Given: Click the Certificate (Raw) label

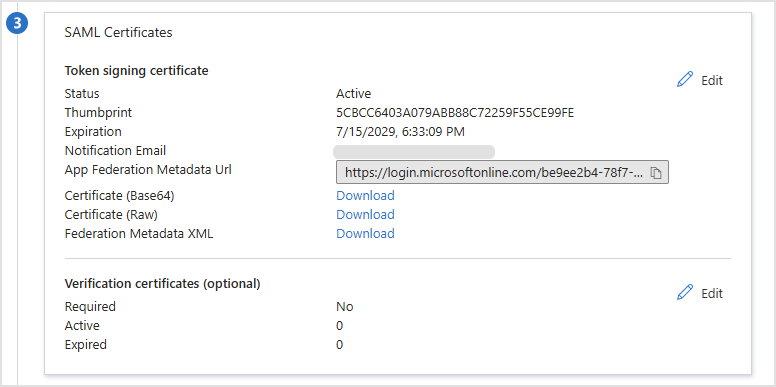Looking at the screenshot, I should click(x=111, y=214).
